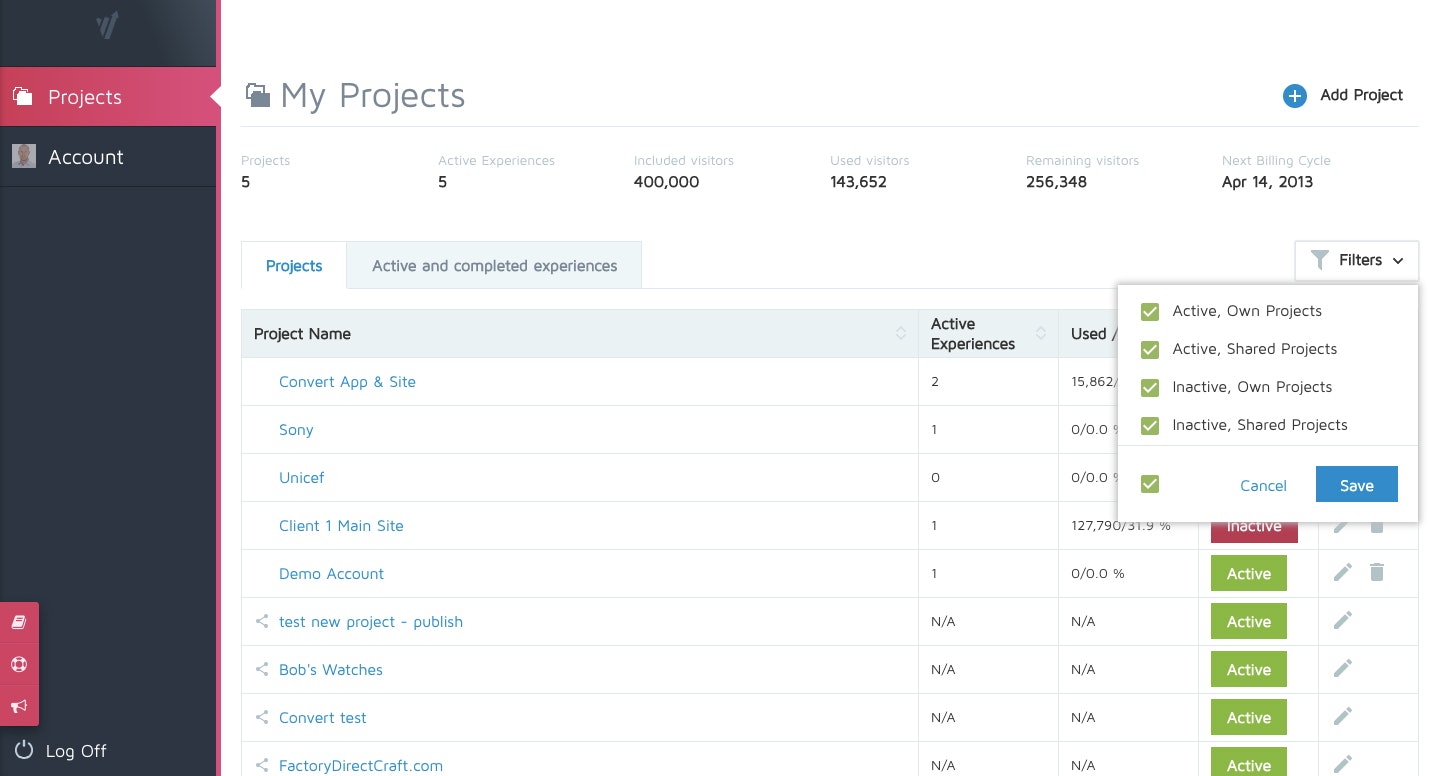Save the filter selection

(1356, 485)
